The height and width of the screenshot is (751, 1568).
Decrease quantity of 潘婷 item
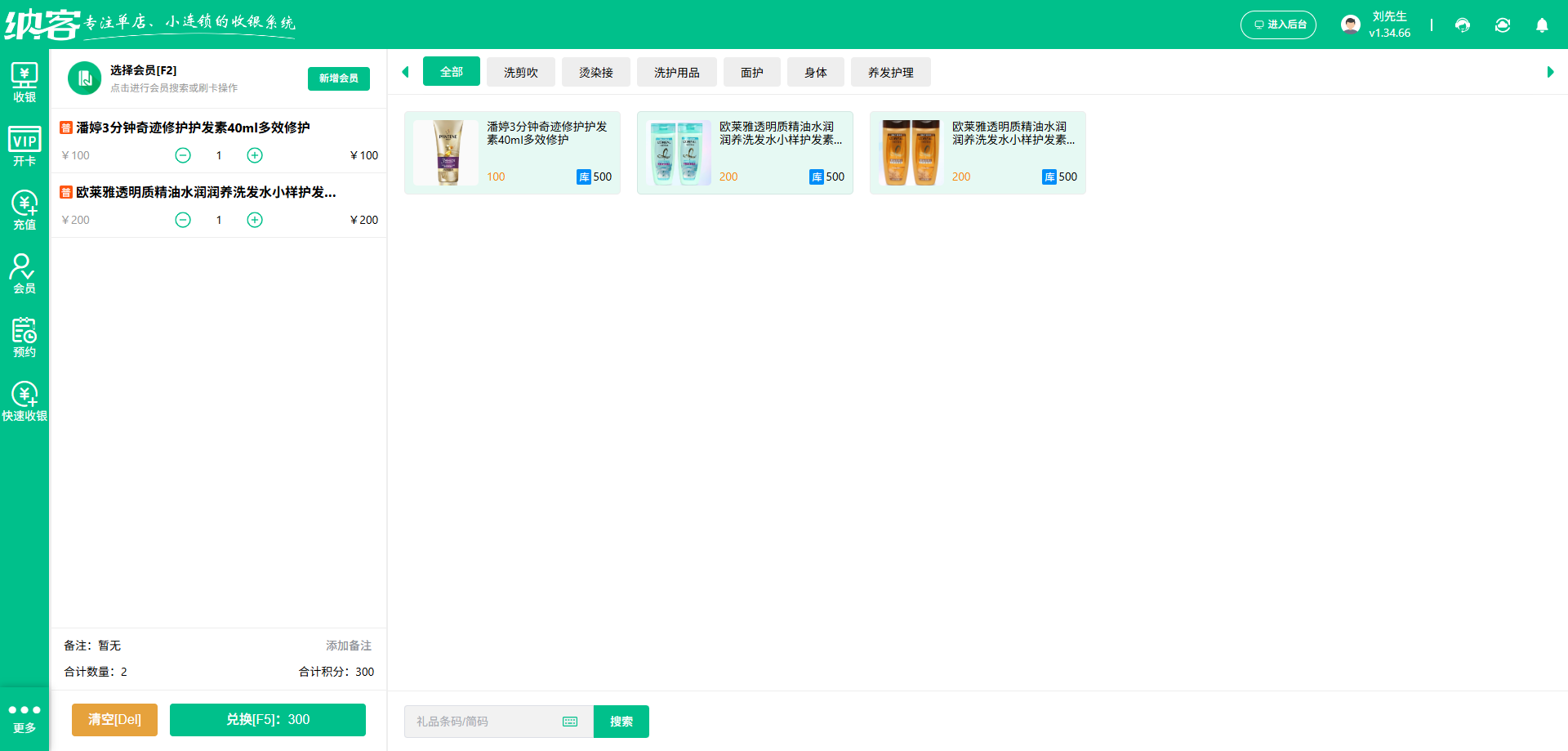183,155
